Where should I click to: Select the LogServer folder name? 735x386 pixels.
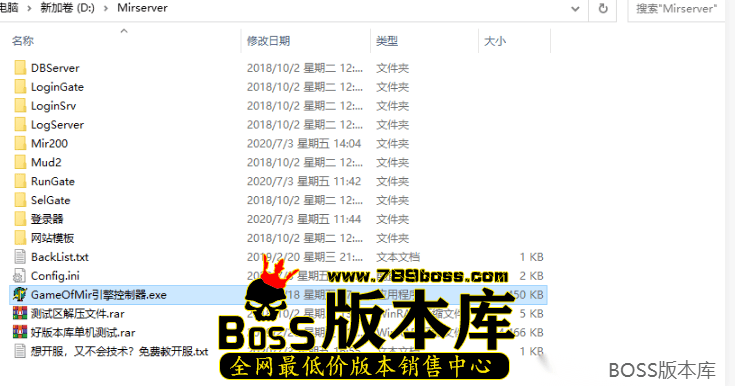(x=57, y=125)
